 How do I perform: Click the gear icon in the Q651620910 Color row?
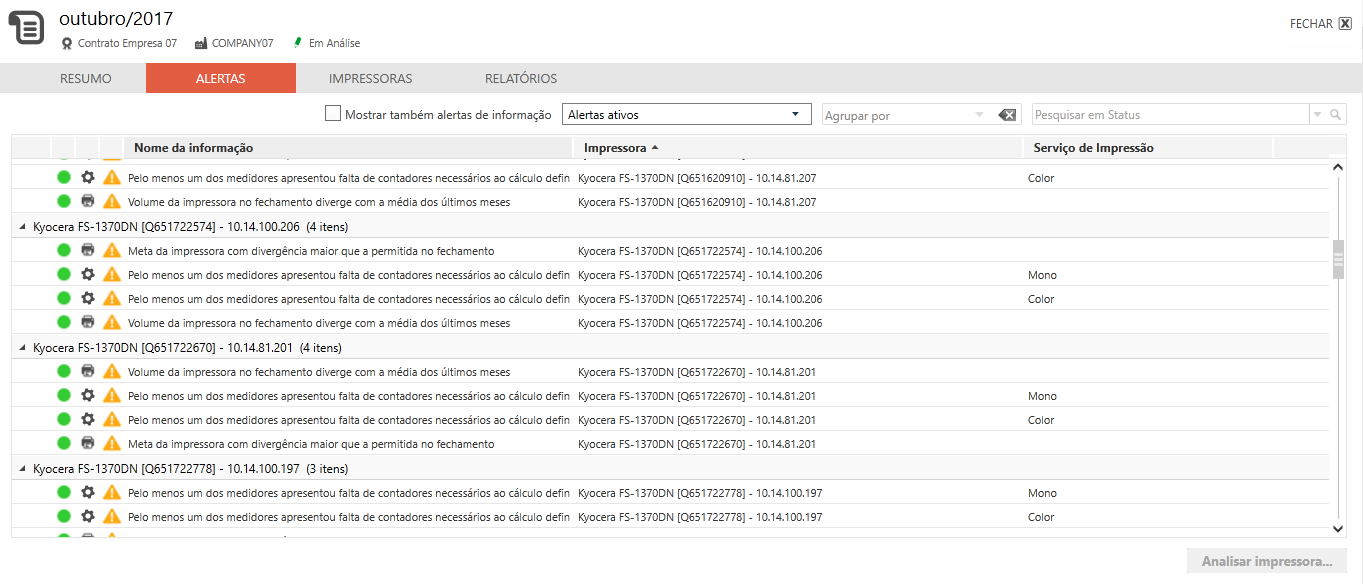(88, 178)
